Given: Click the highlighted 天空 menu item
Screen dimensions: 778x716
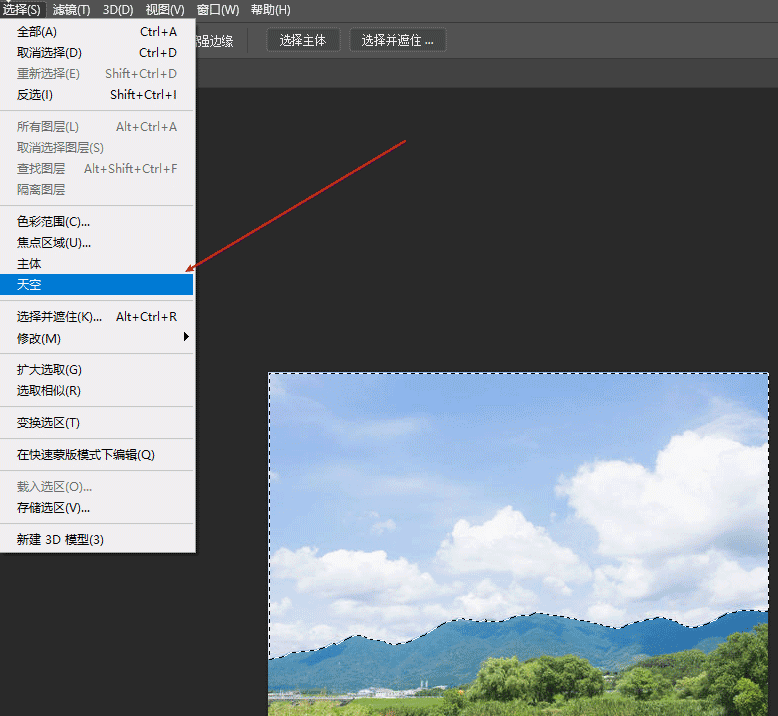Looking at the screenshot, I should point(29,285).
